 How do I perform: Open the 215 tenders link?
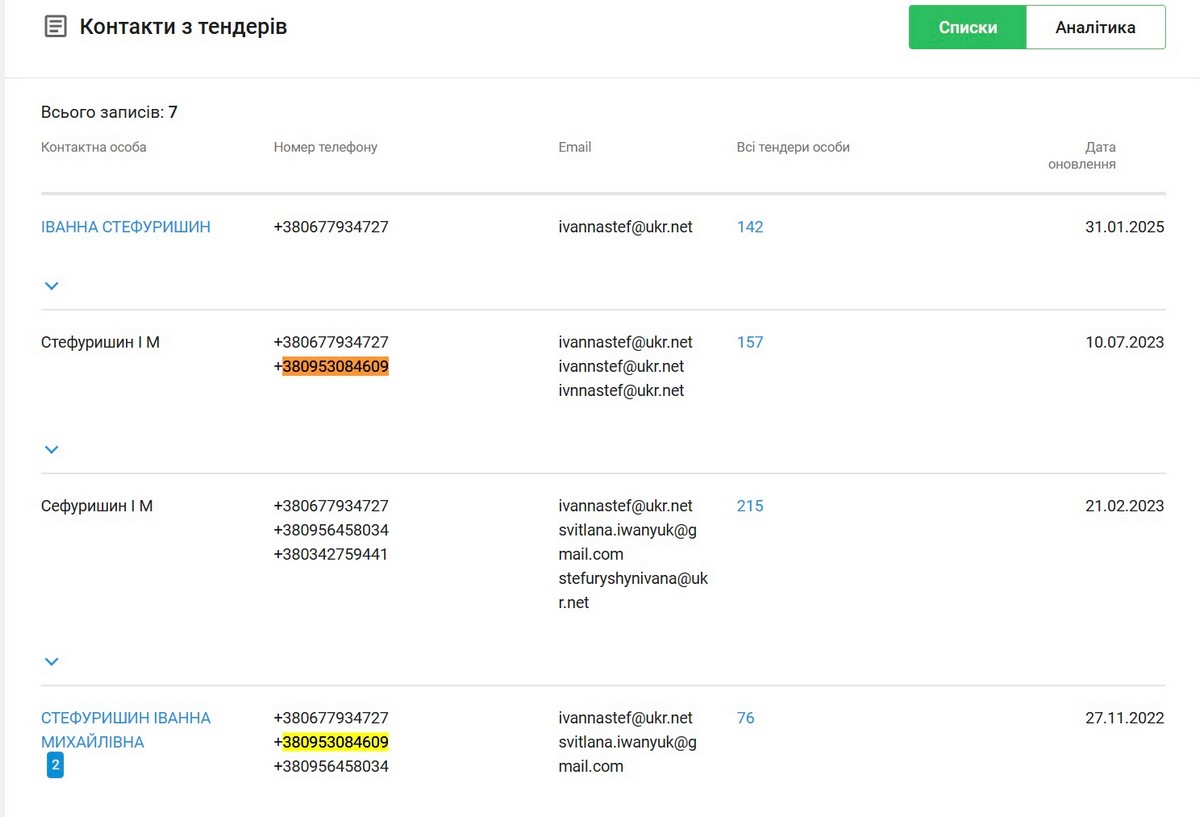[x=750, y=506]
